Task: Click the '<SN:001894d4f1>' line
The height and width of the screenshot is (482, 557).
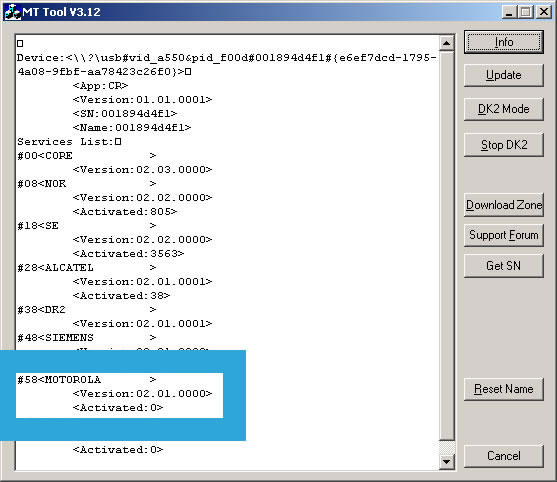Action: tap(125, 114)
